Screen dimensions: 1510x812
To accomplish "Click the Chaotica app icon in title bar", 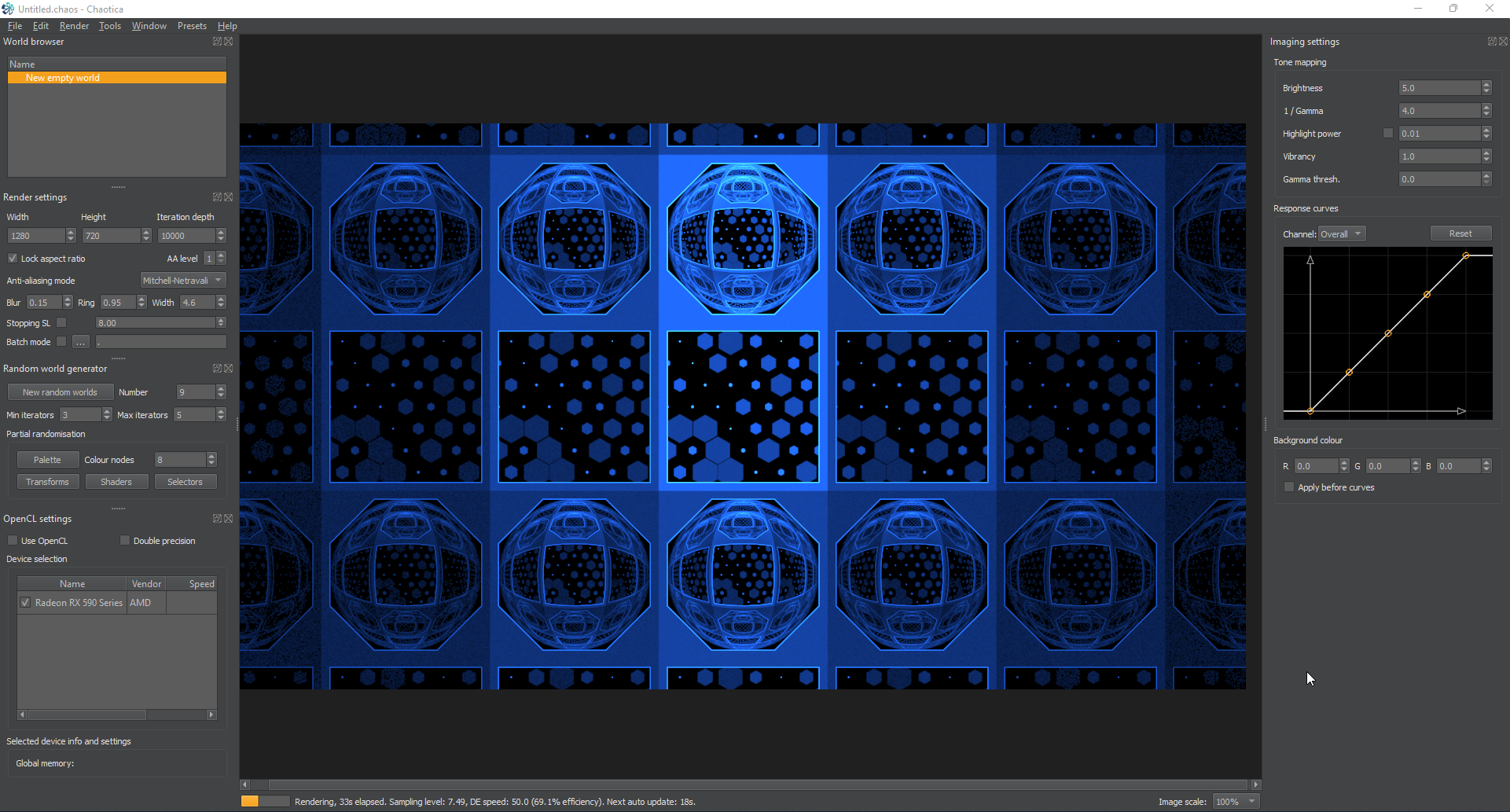I will (8, 9).
